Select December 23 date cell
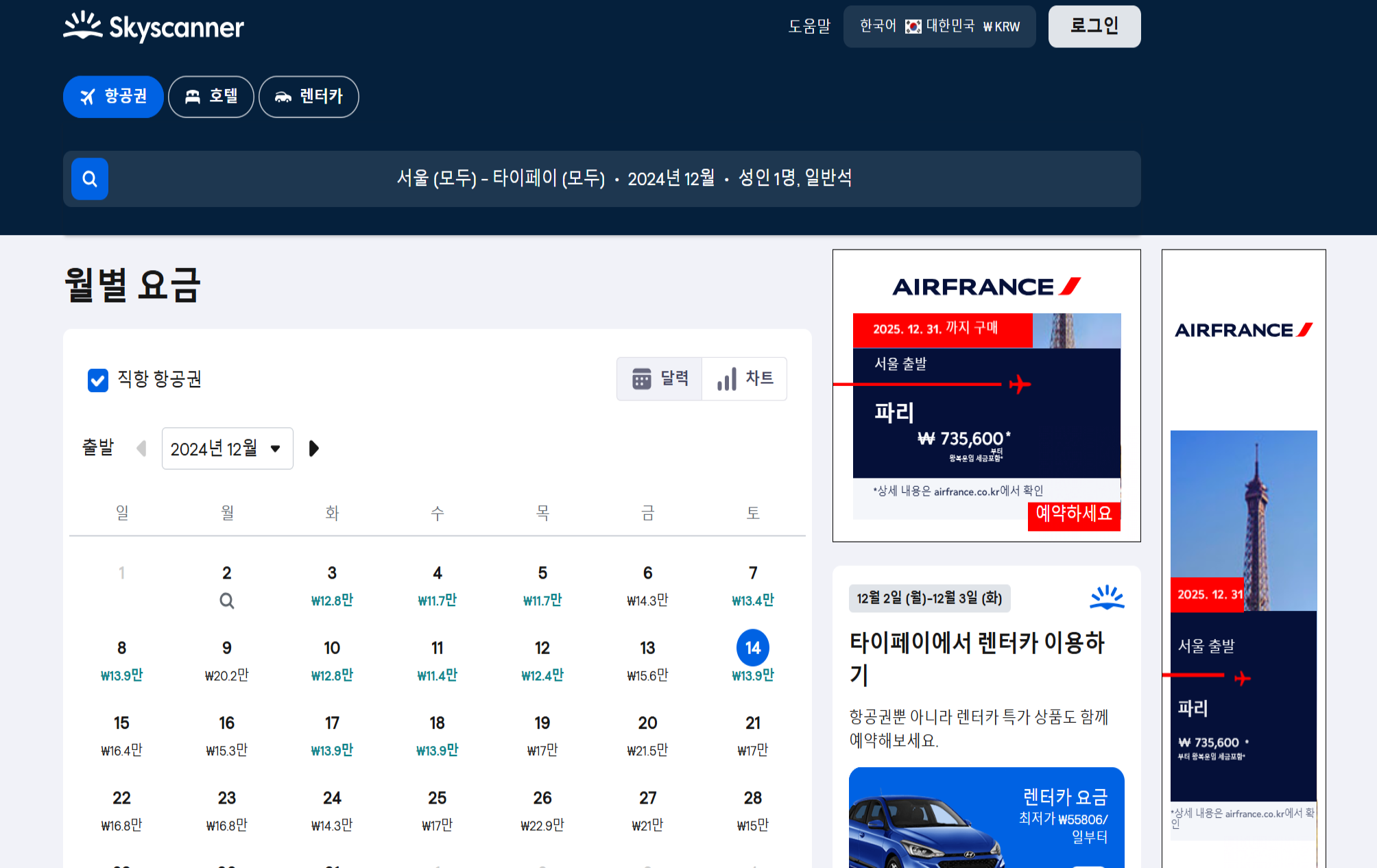The image size is (1377, 868). coord(227,811)
